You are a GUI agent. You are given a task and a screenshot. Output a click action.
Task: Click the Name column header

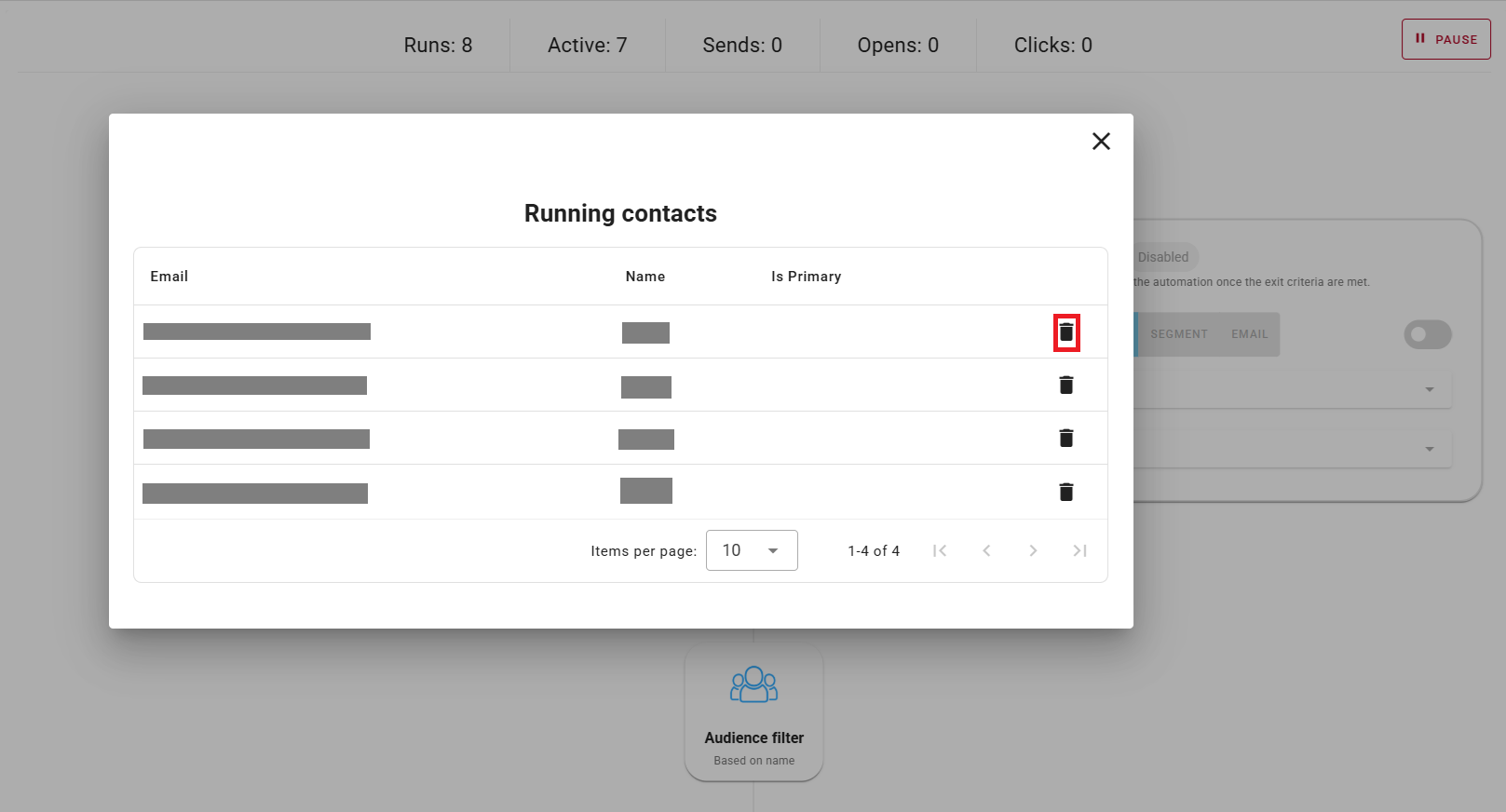644,277
